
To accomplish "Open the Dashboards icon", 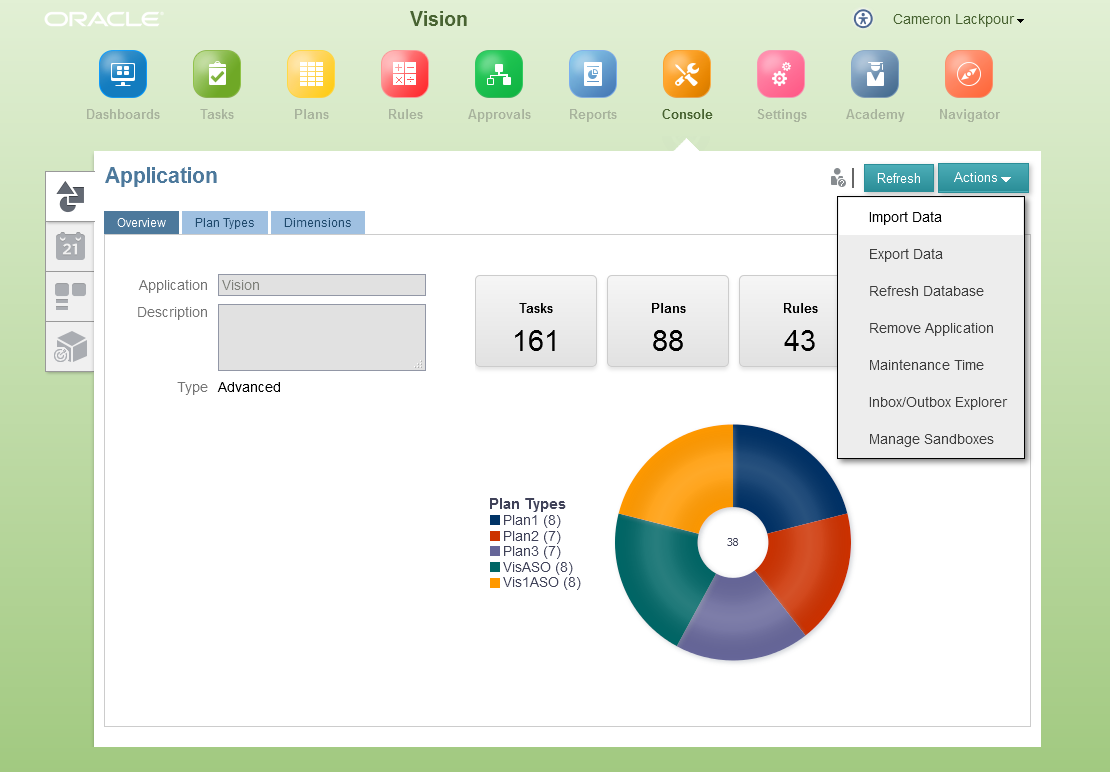I will [122, 74].
